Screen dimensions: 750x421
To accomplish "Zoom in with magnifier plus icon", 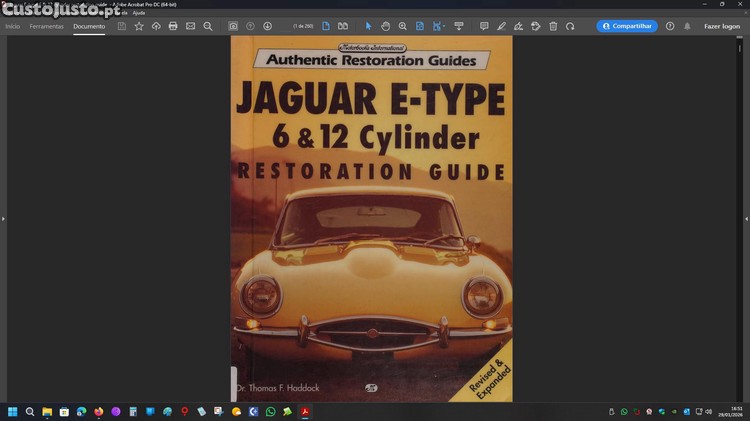I will pyautogui.click(x=403, y=26).
